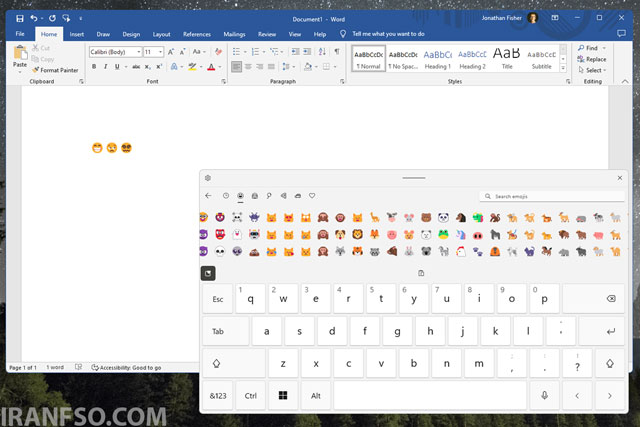Viewport: 640px width, 427px height.
Task: Tap the microphone dictation key
Action: click(x=544, y=396)
